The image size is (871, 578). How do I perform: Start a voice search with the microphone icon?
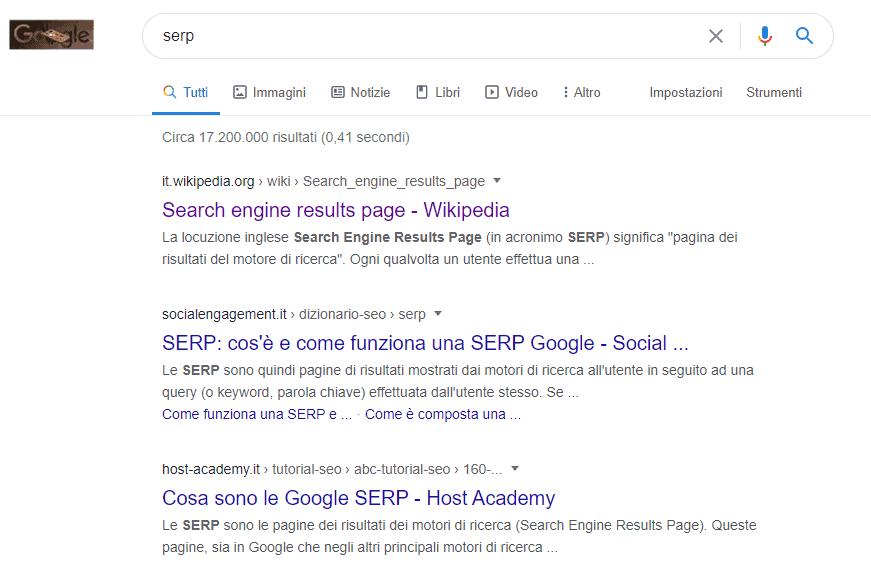[764, 35]
